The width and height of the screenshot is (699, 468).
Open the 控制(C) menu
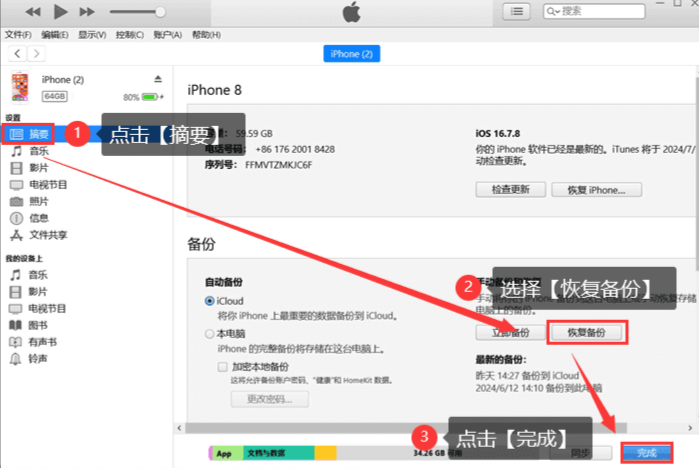point(130,35)
